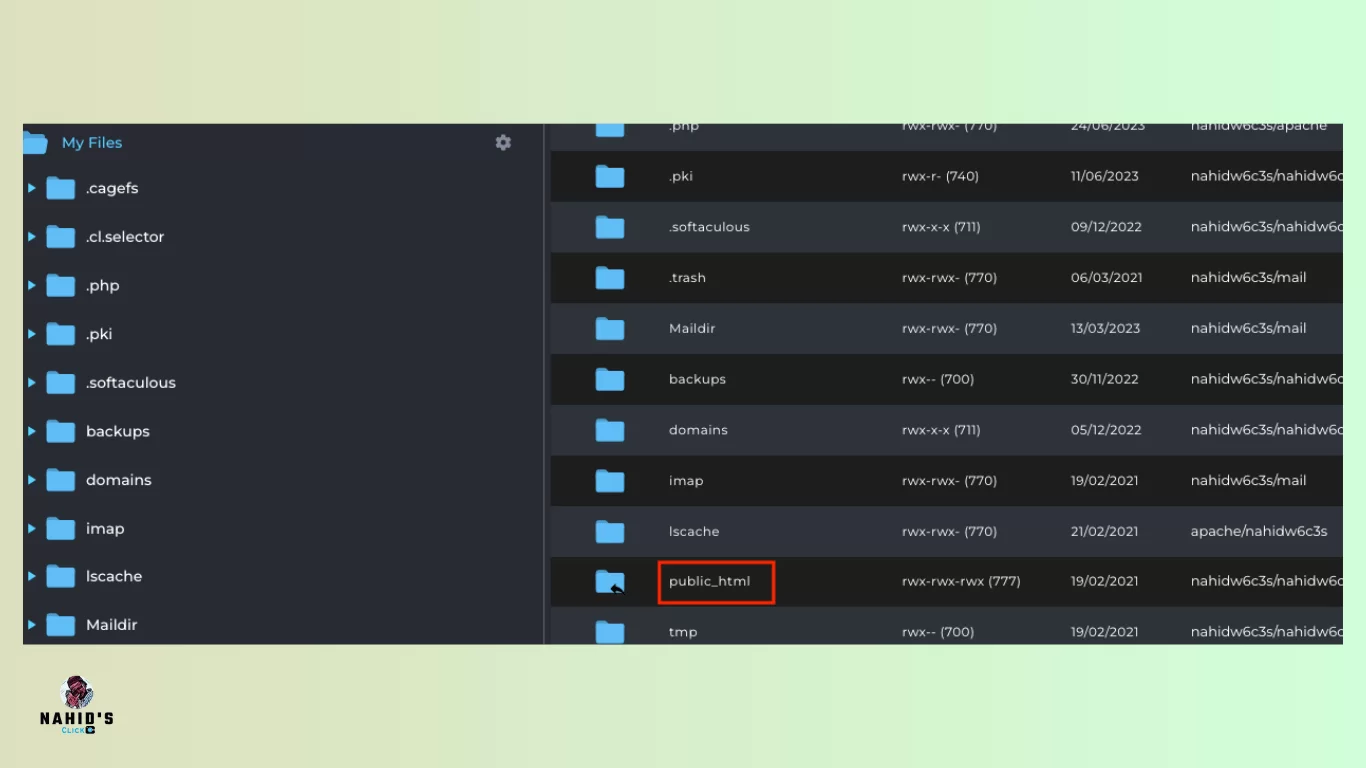The height and width of the screenshot is (768, 1366).
Task: Select .cl.selector folder icon in tree
Action: [61, 237]
